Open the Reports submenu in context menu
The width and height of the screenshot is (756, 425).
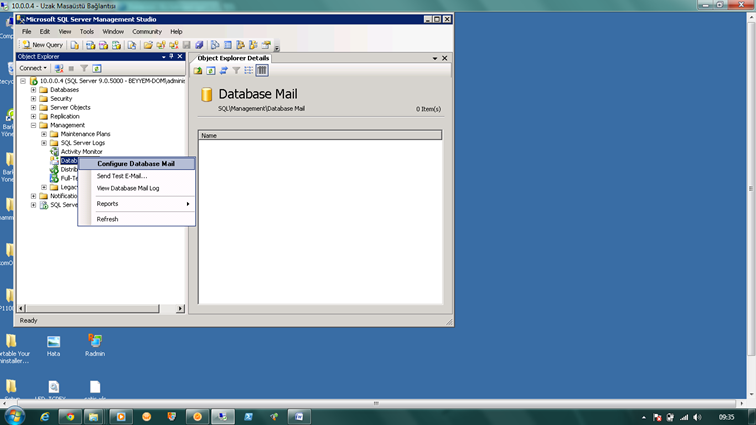[136, 204]
